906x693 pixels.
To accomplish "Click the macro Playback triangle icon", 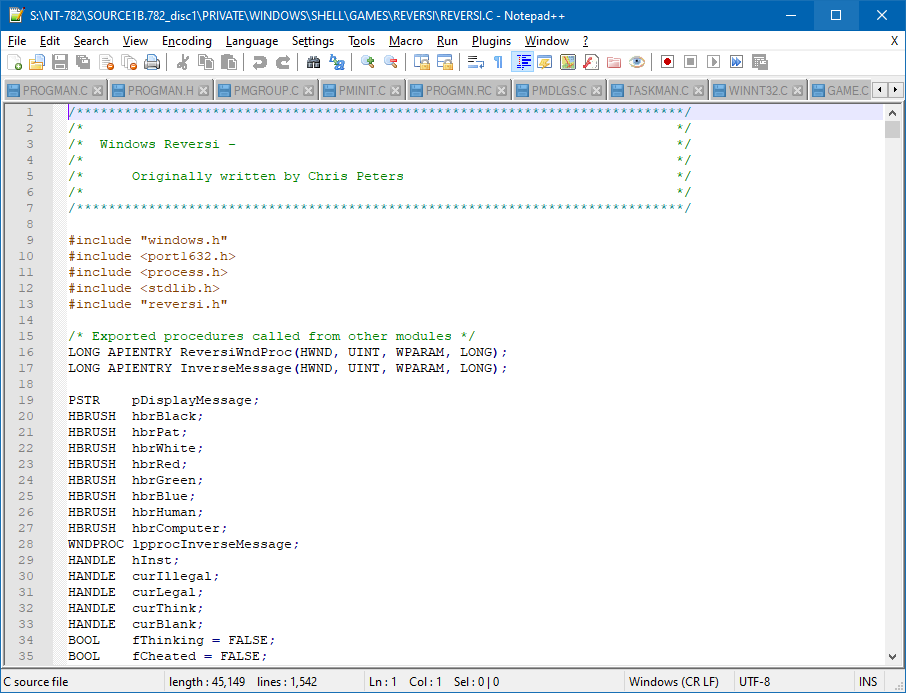I will 714,62.
